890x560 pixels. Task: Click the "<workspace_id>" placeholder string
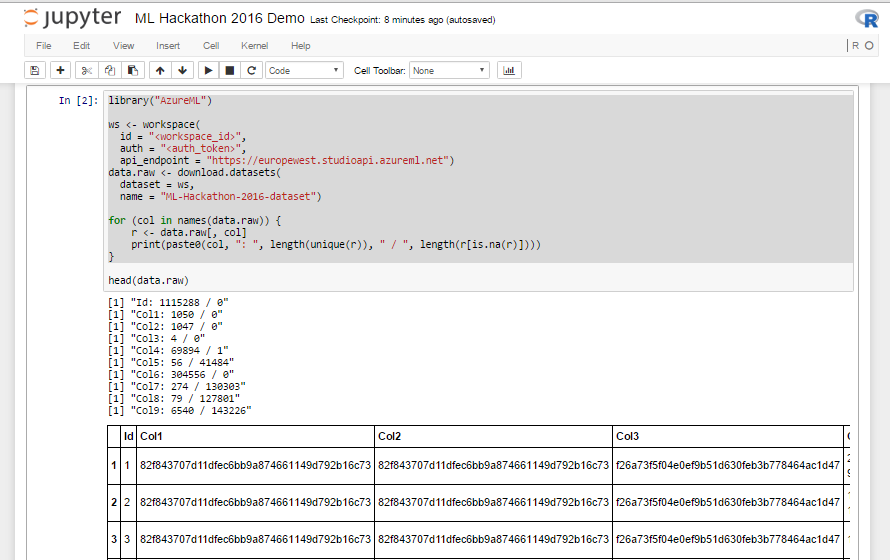pyautogui.click(x=195, y=137)
